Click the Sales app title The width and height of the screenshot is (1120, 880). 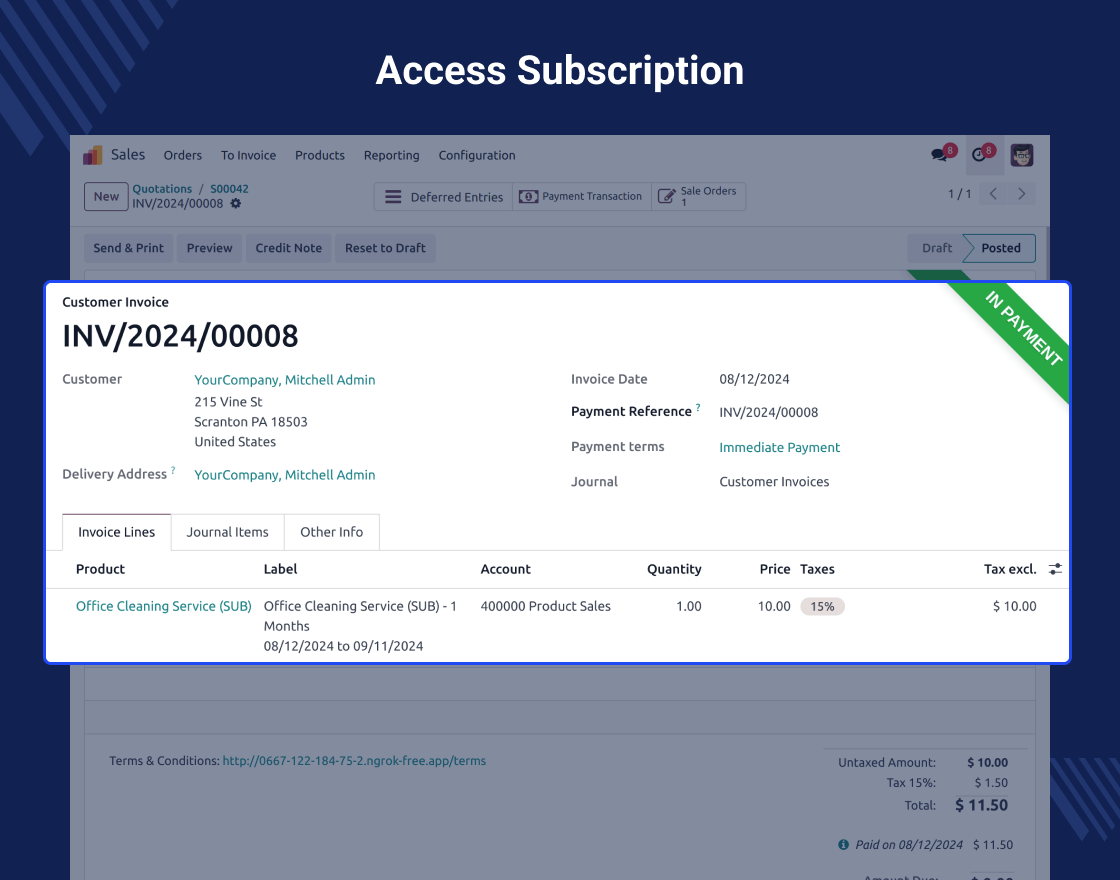(x=128, y=154)
